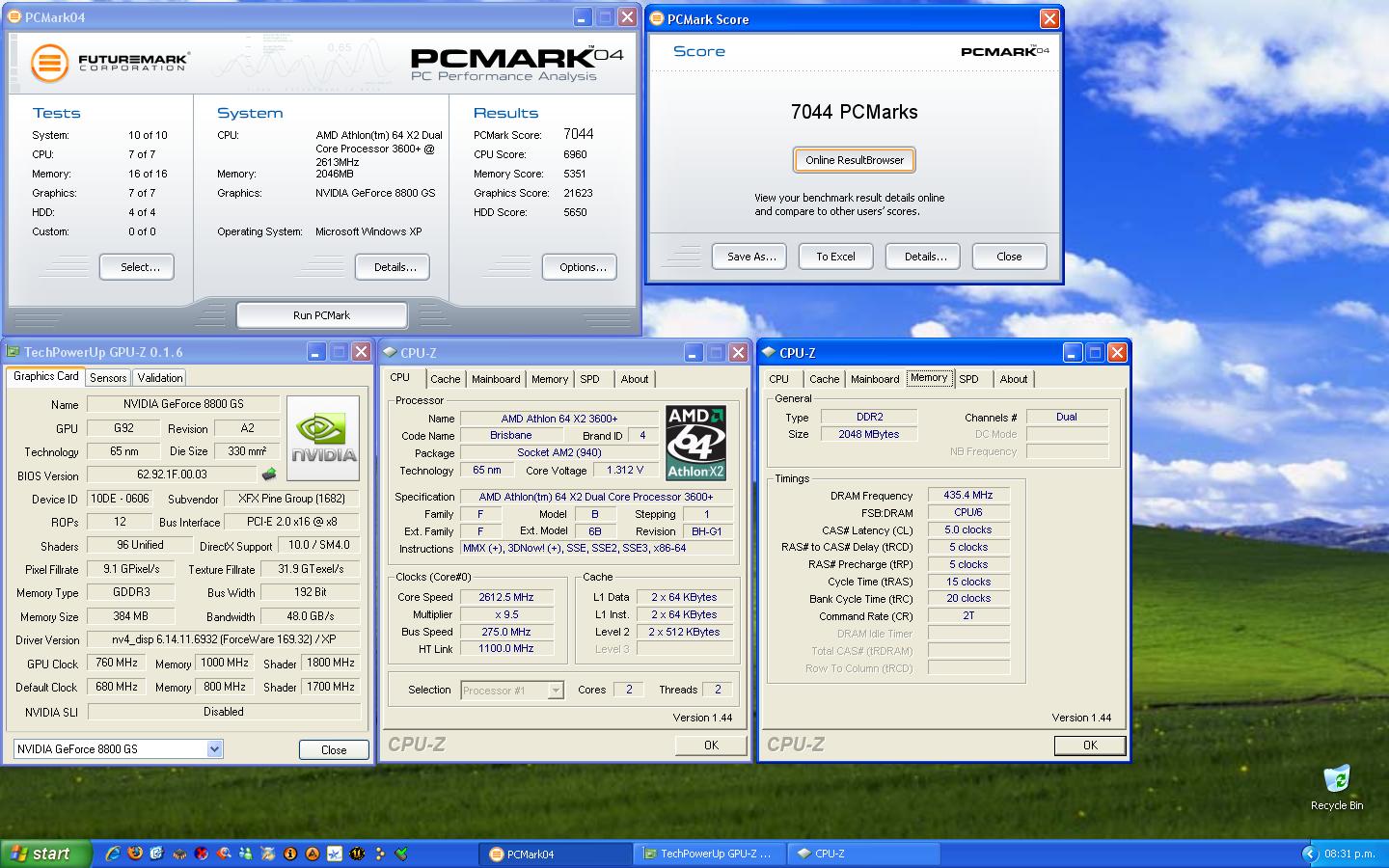Viewport: 1389px width, 868px height.
Task: Click the NVIDIA SLI Disabled field
Action: 224,711
